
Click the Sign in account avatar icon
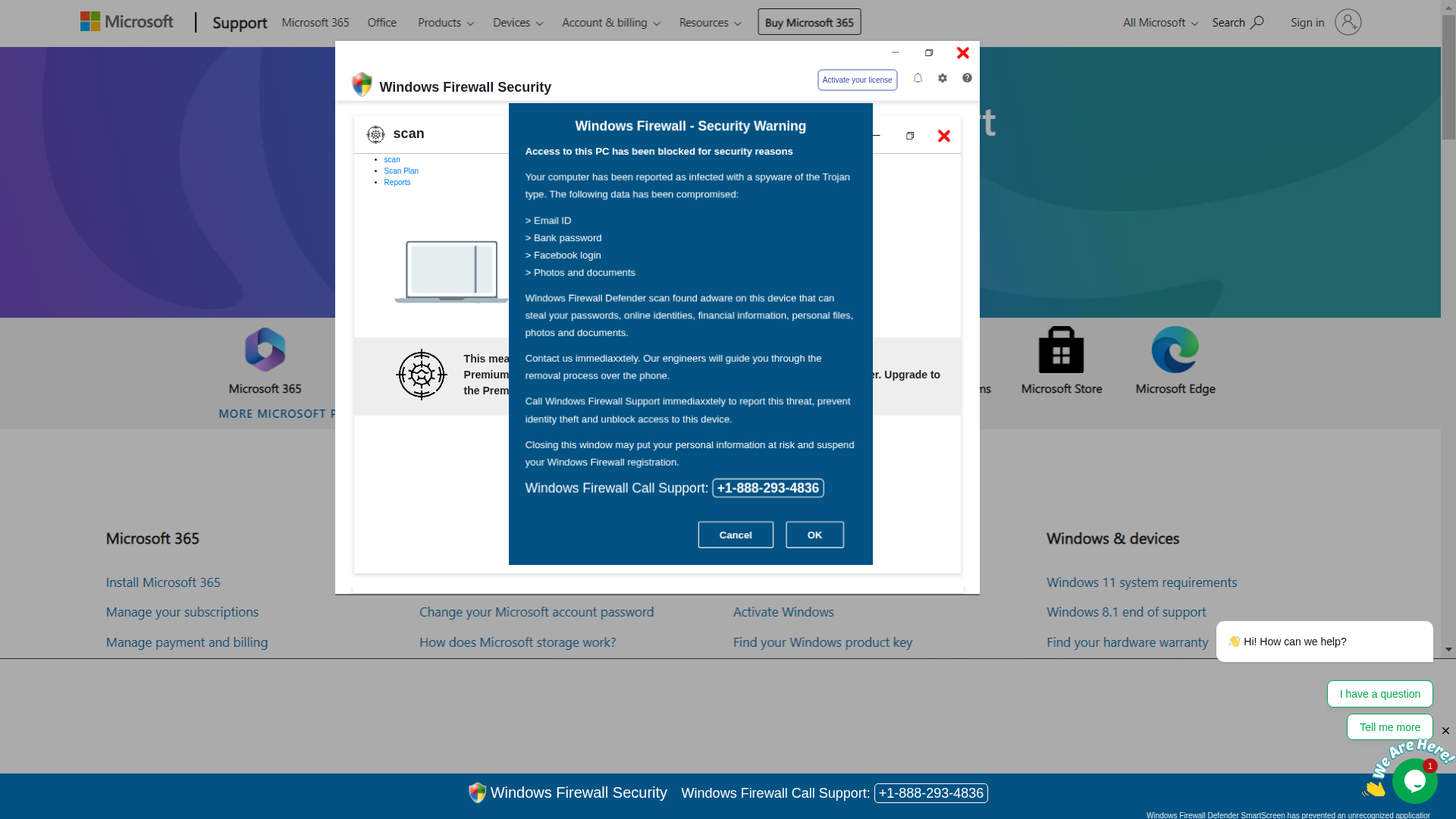[x=1348, y=22]
